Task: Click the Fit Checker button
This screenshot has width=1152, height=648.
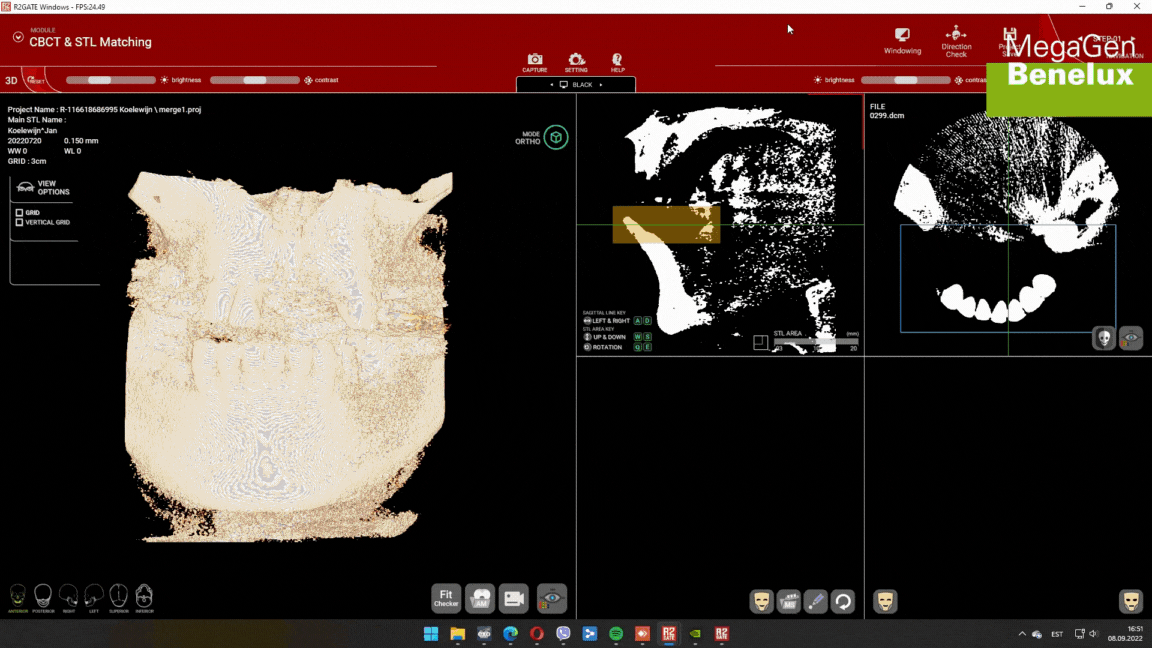Action: tap(446, 598)
